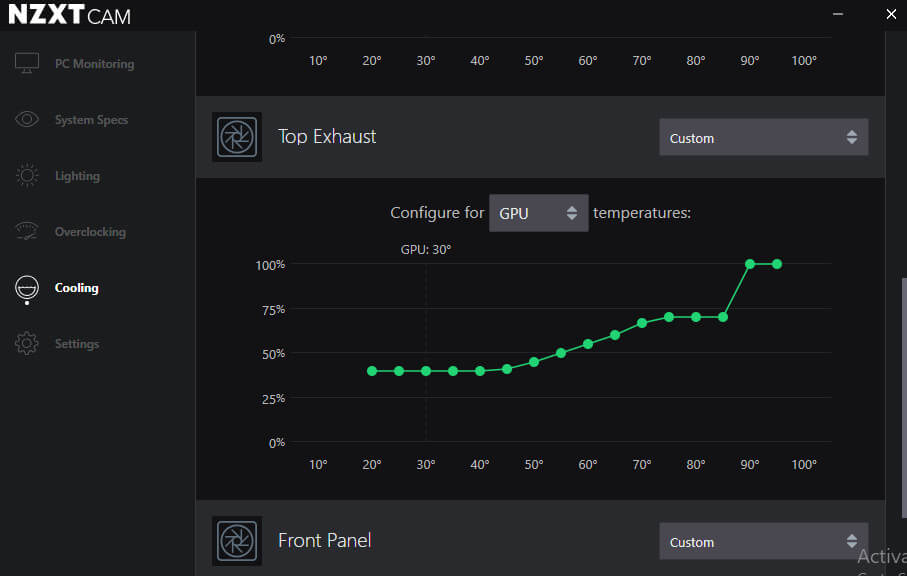Click the System Specs eye icon
Screen dimensions: 907x576
[x=27, y=119]
